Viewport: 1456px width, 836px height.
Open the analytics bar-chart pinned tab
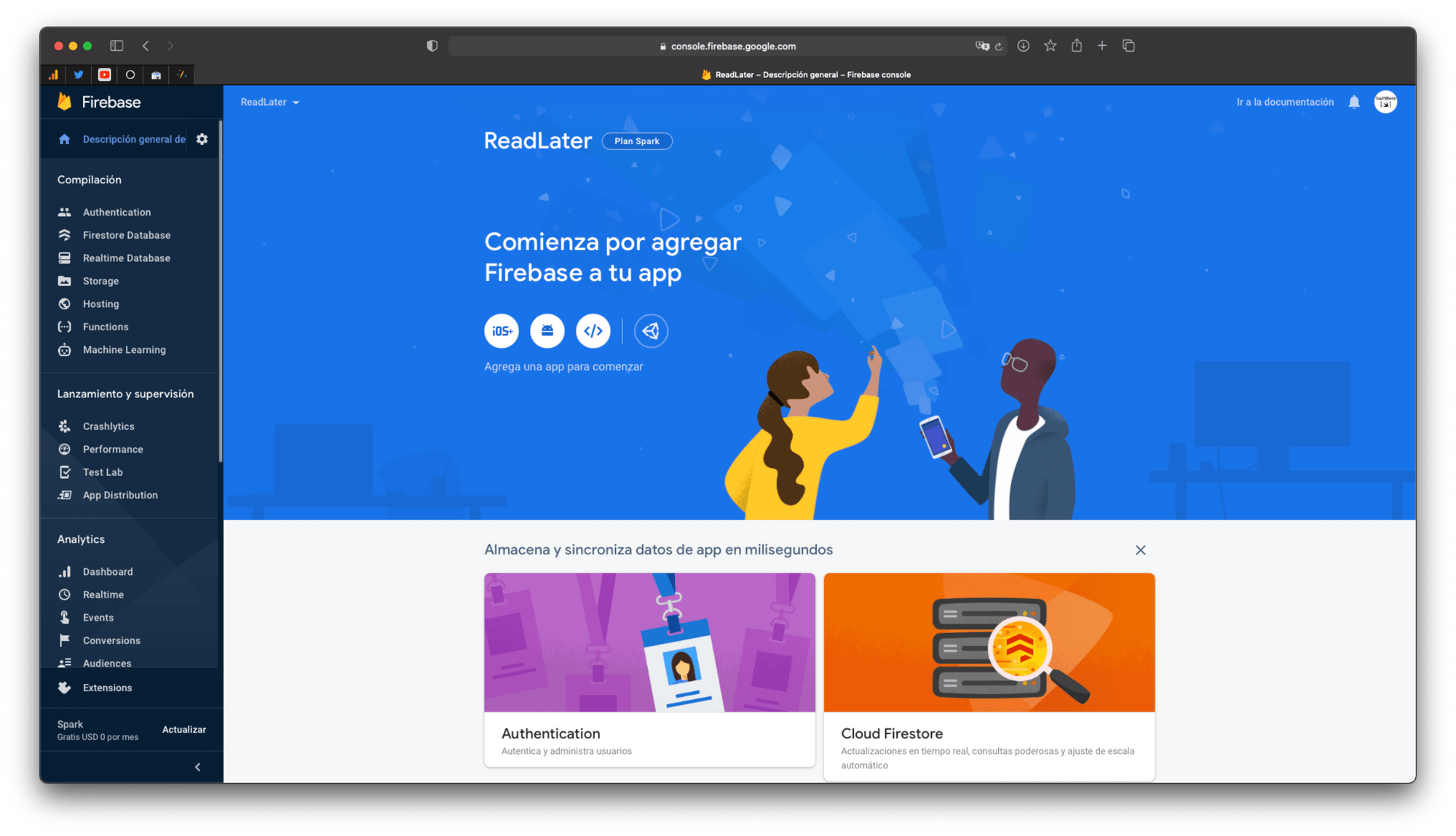tap(53, 74)
